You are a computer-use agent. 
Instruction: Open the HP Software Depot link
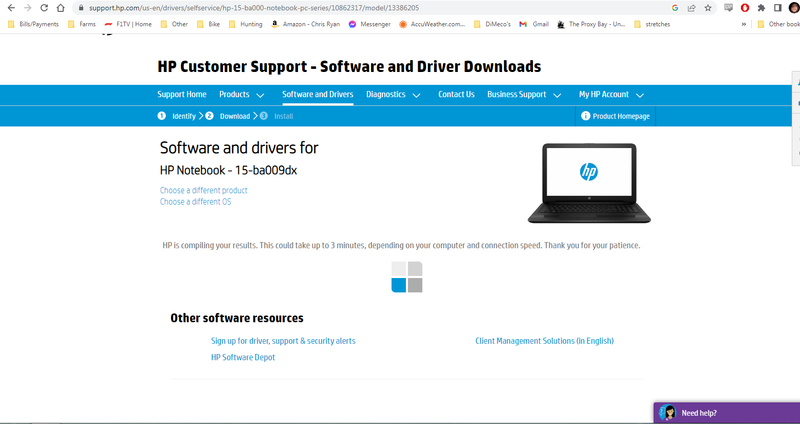click(243, 357)
